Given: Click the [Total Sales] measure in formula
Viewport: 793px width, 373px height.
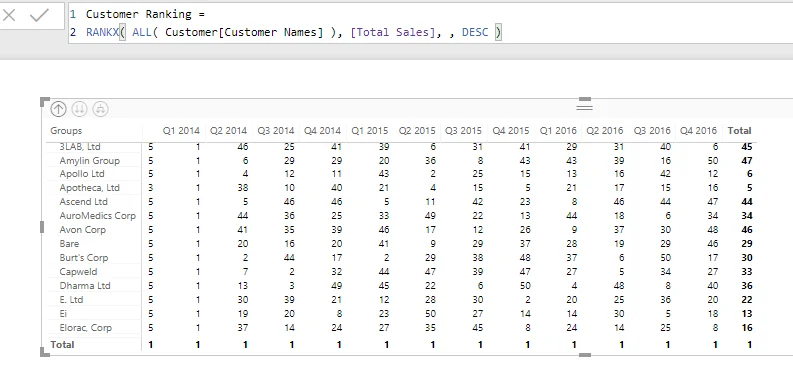Looking at the screenshot, I should (x=392, y=32).
